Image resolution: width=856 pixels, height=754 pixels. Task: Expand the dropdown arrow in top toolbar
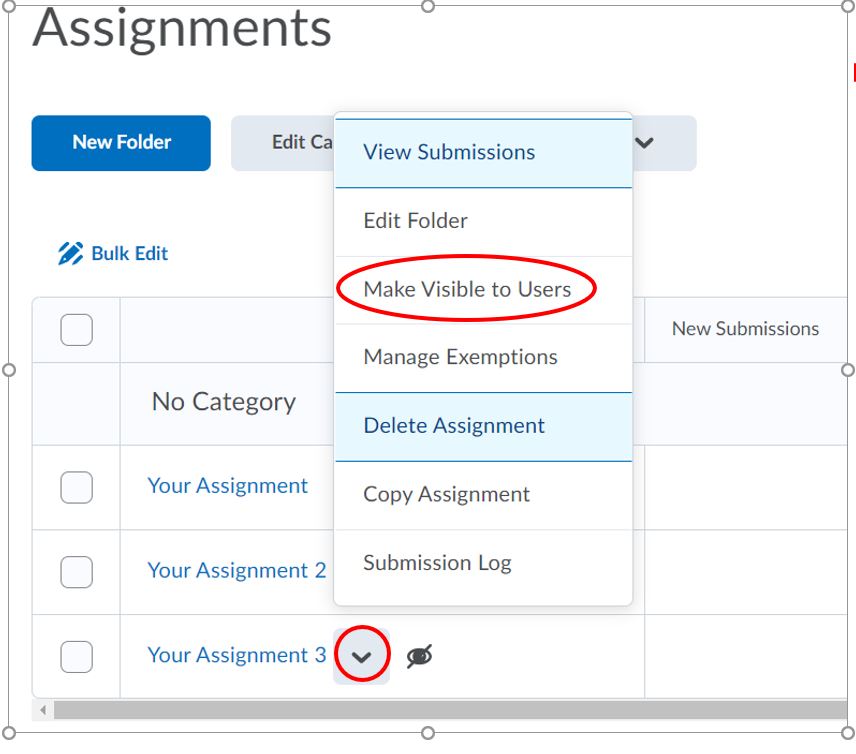645,143
